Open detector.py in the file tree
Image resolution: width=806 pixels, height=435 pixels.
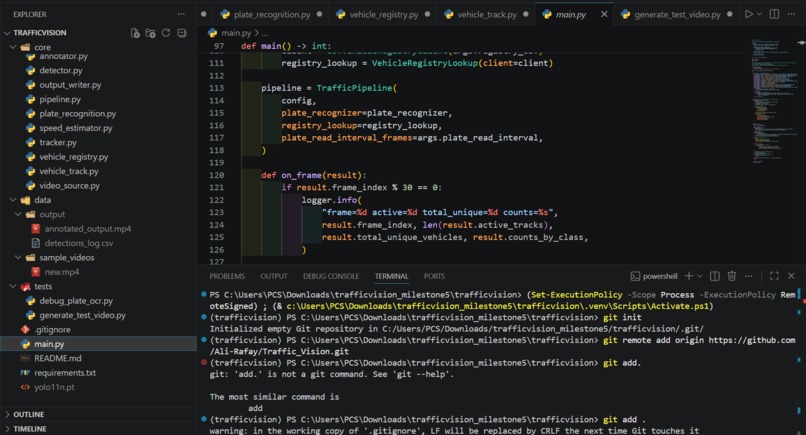pyautogui.click(x=61, y=70)
